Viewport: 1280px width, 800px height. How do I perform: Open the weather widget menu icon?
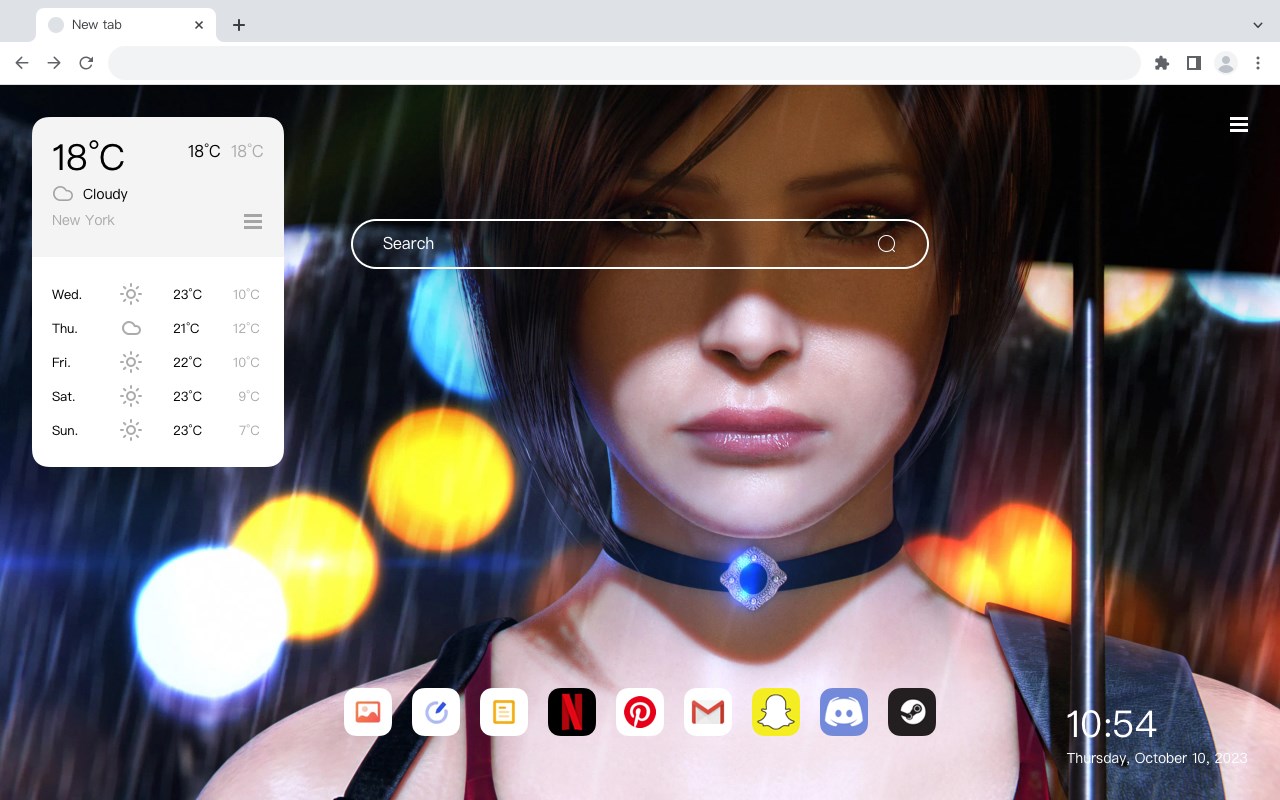(253, 221)
